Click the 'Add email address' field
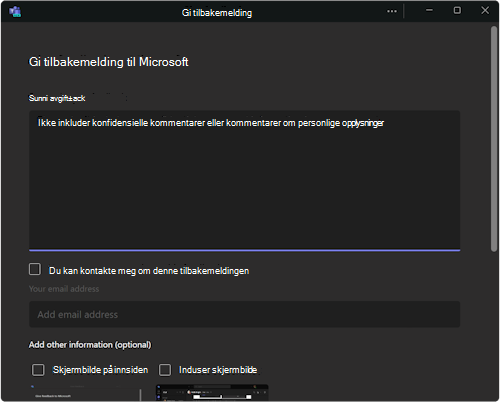Screen dimensions: 500x402 pos(244,314)
